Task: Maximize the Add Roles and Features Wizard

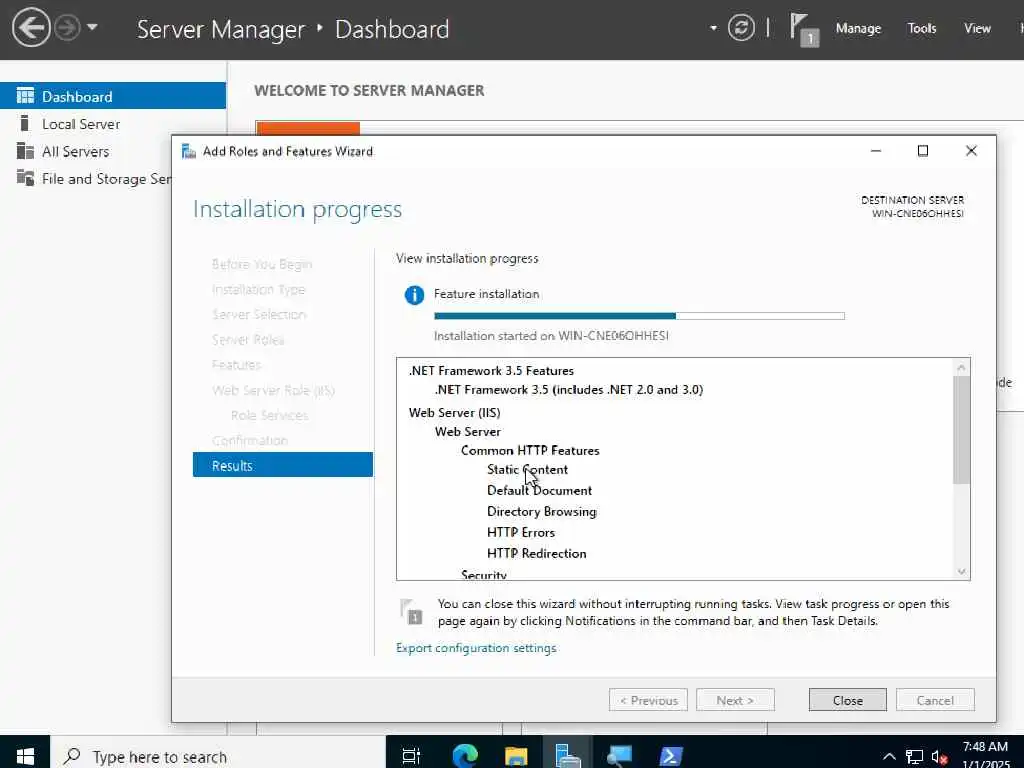Action: (923, 151)
